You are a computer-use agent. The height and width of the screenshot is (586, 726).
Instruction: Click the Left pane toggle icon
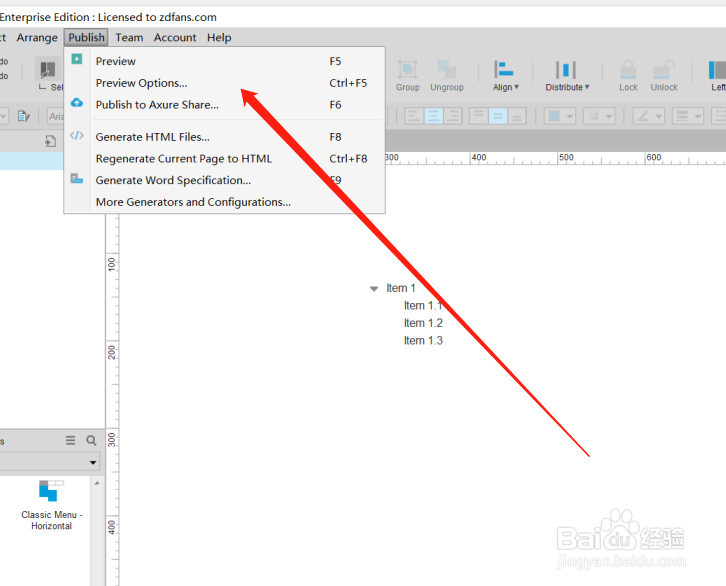717,70
